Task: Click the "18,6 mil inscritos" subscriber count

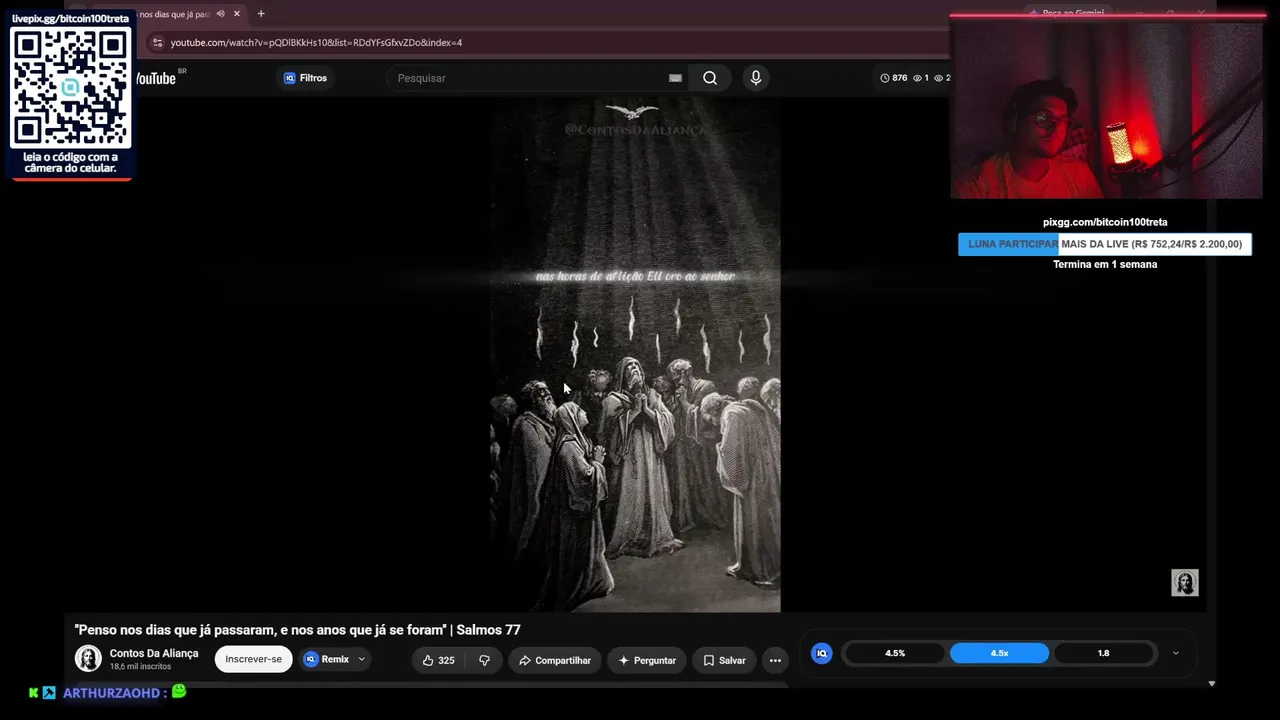Action: click(x=140, y=667)
